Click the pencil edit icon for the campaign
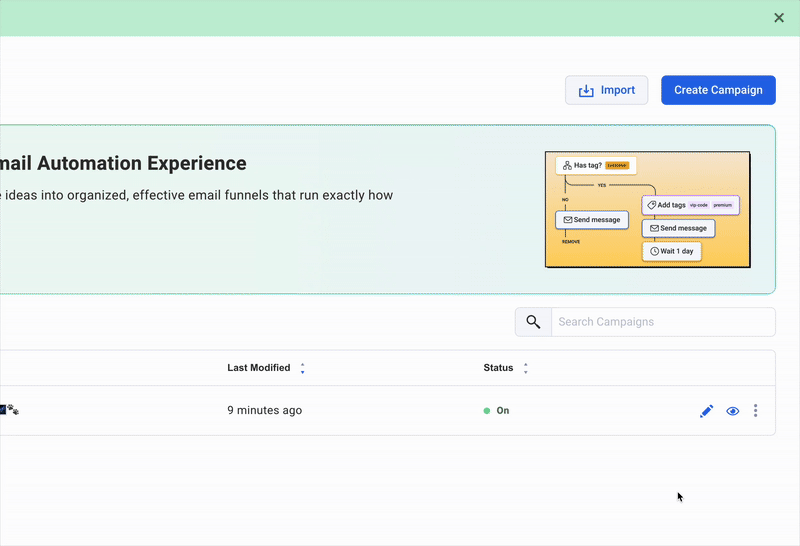The height and width of the screenshot is (546, 800). click(x=707, y=411)
